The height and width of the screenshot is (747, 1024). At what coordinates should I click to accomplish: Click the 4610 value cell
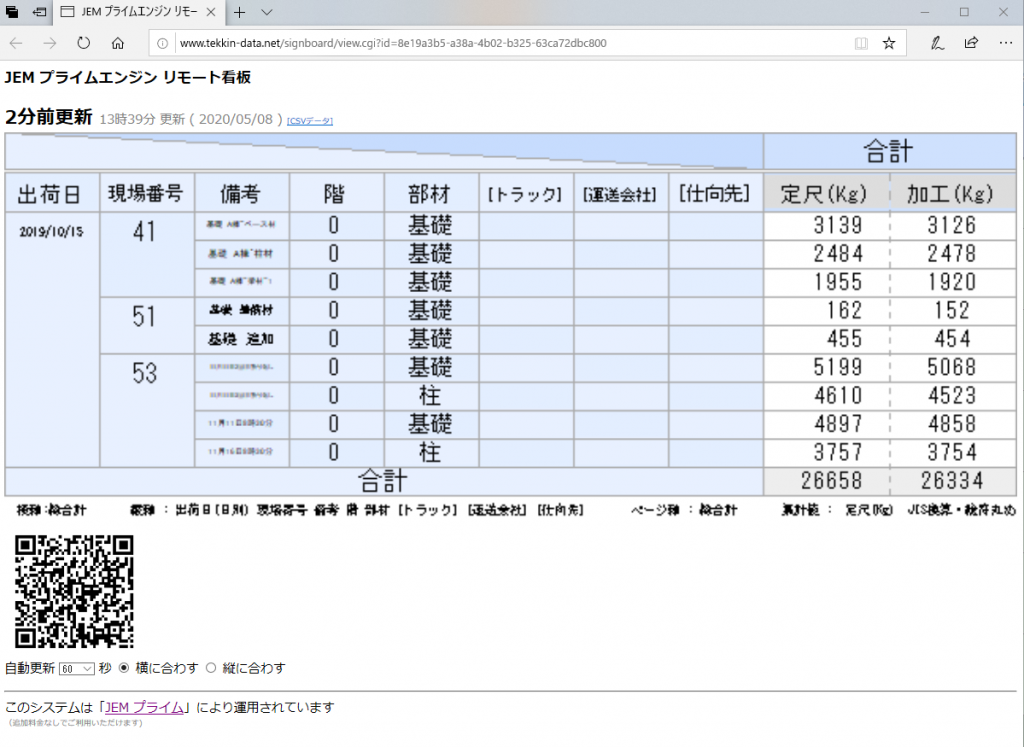[x=827, y=396]
